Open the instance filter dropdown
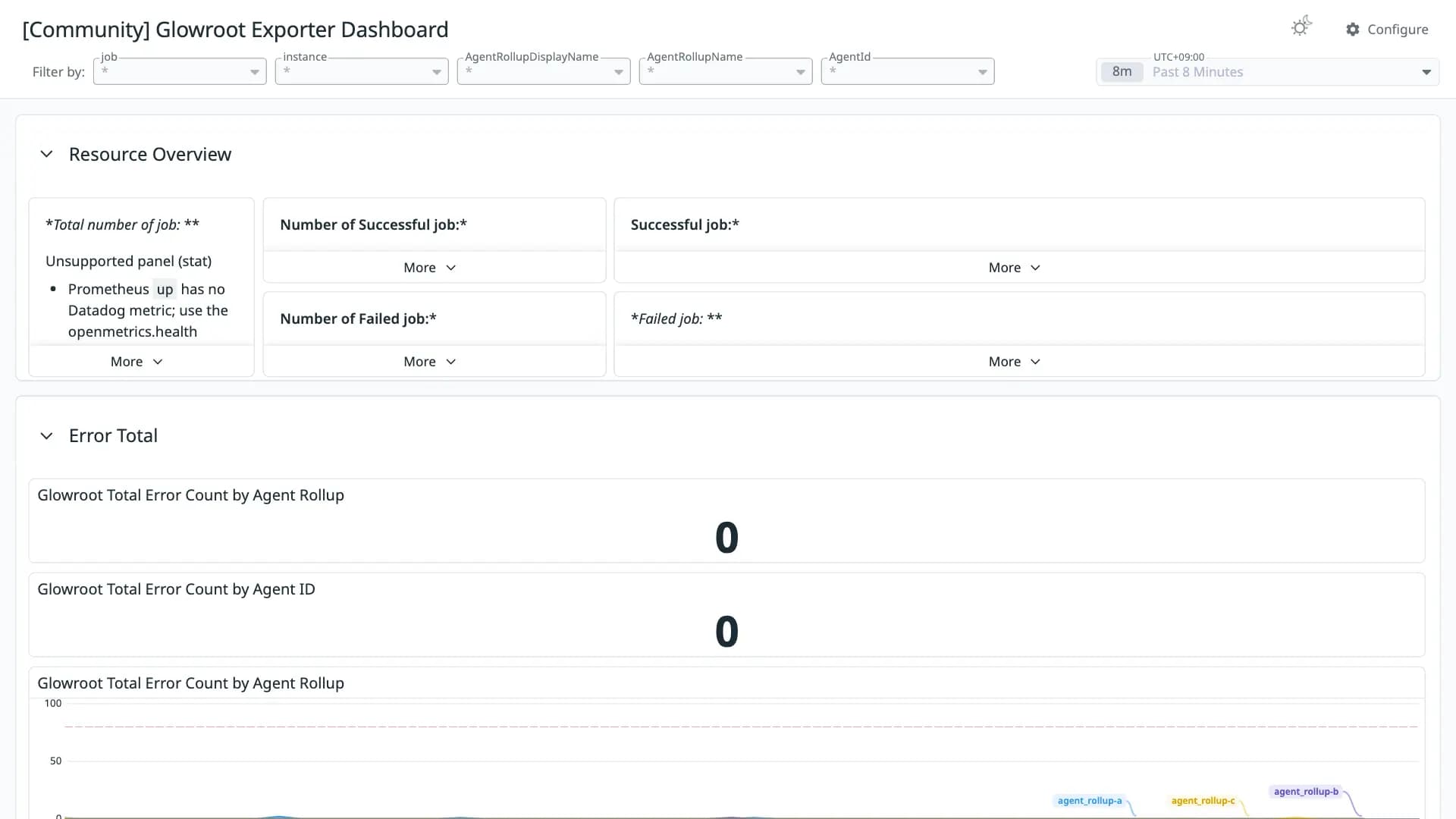The height and width of the screenshot is (819, 1456). point(362,71)
